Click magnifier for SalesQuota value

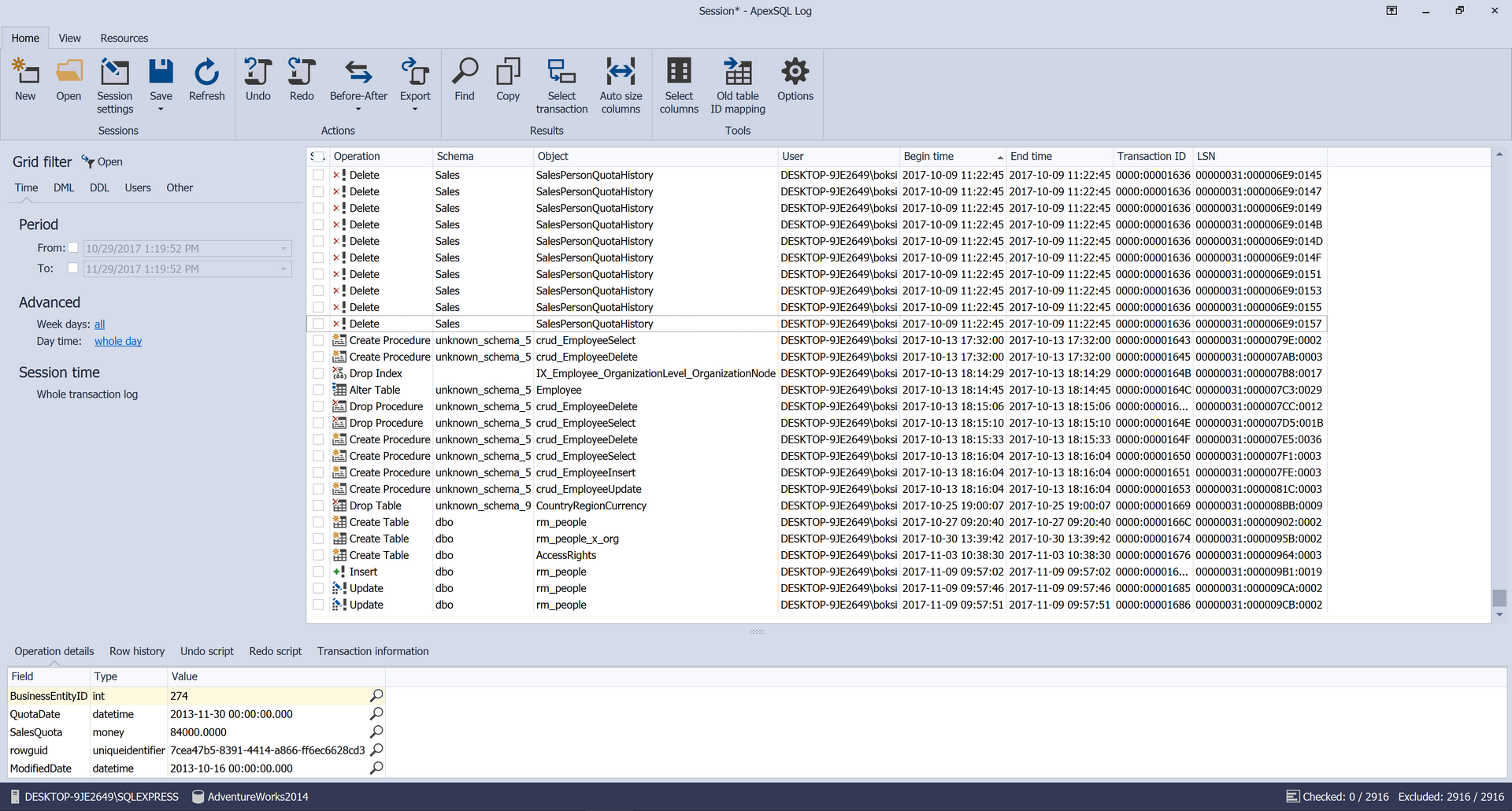[376, 731]
